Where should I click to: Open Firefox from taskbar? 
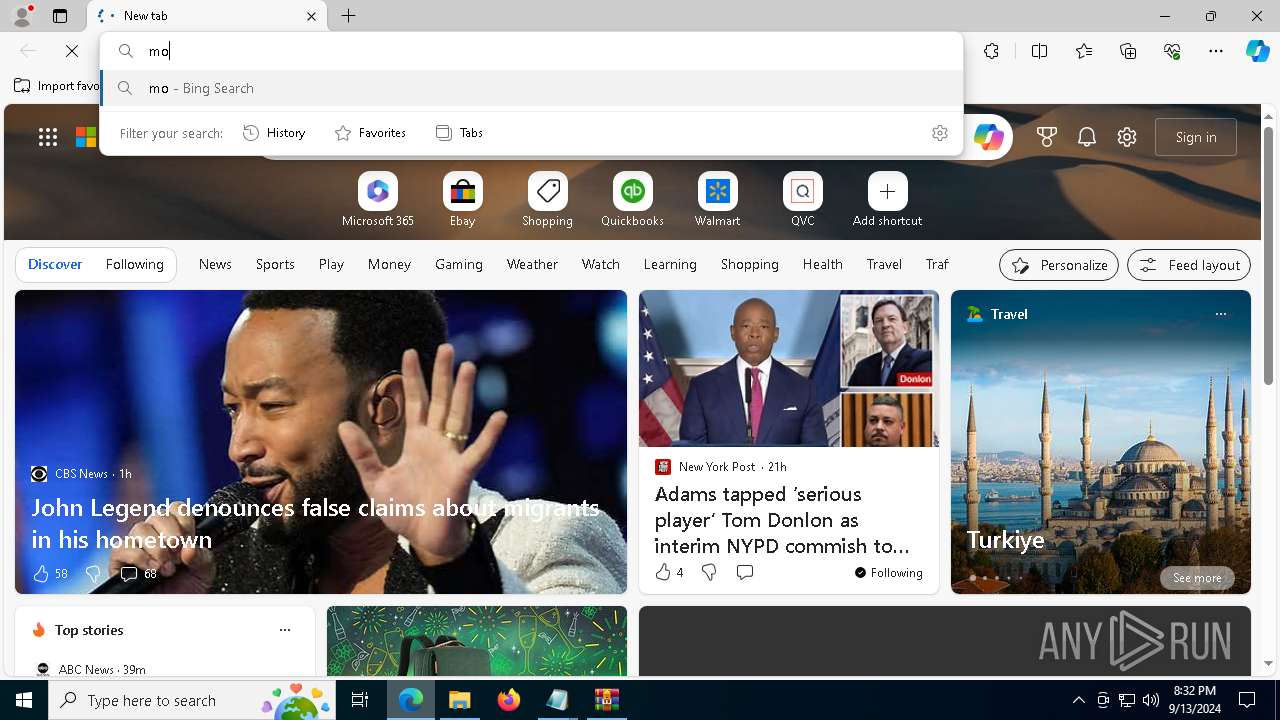(509, 700)
